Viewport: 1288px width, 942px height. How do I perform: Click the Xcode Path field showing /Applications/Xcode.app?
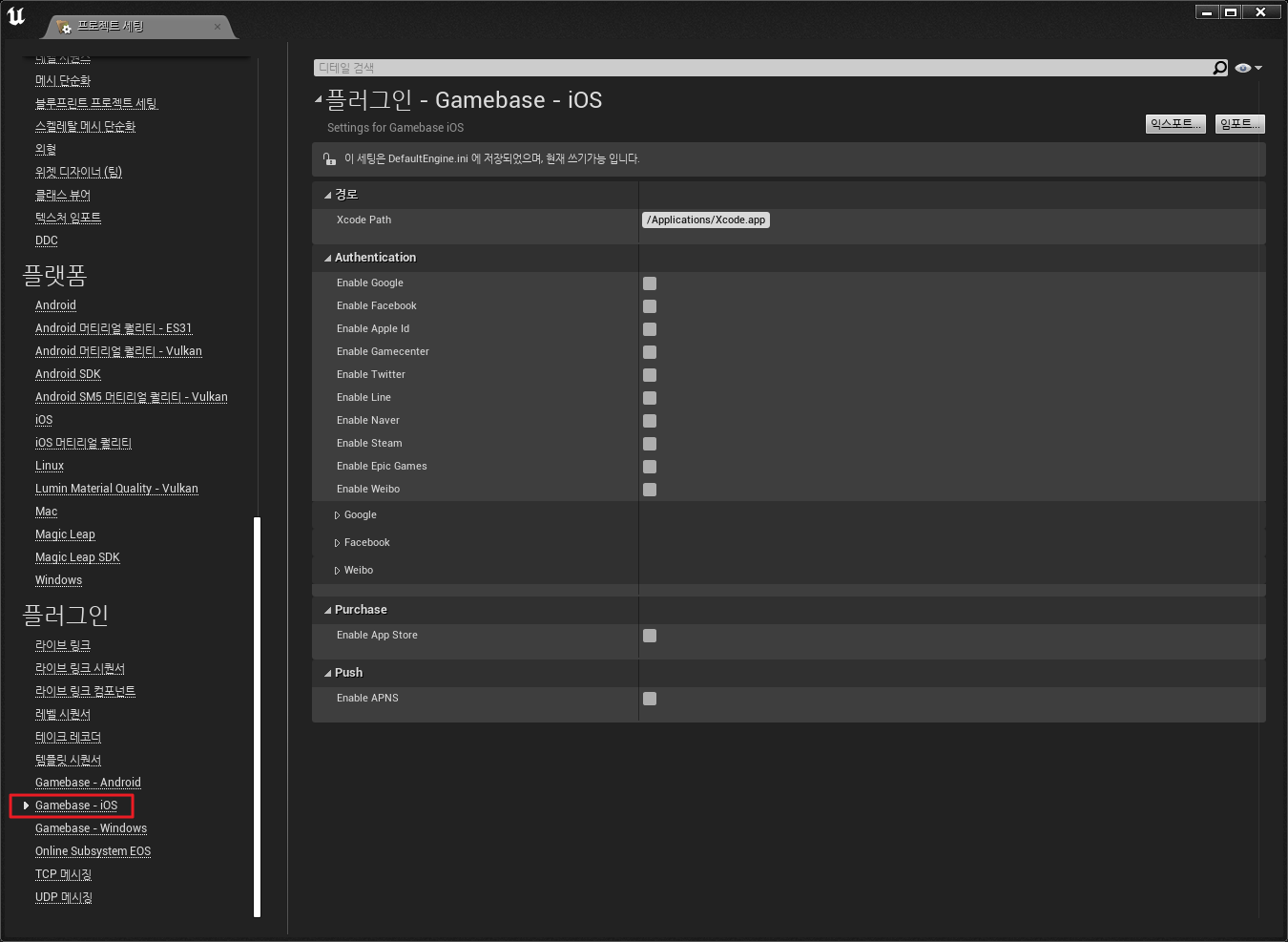[705, 220]
